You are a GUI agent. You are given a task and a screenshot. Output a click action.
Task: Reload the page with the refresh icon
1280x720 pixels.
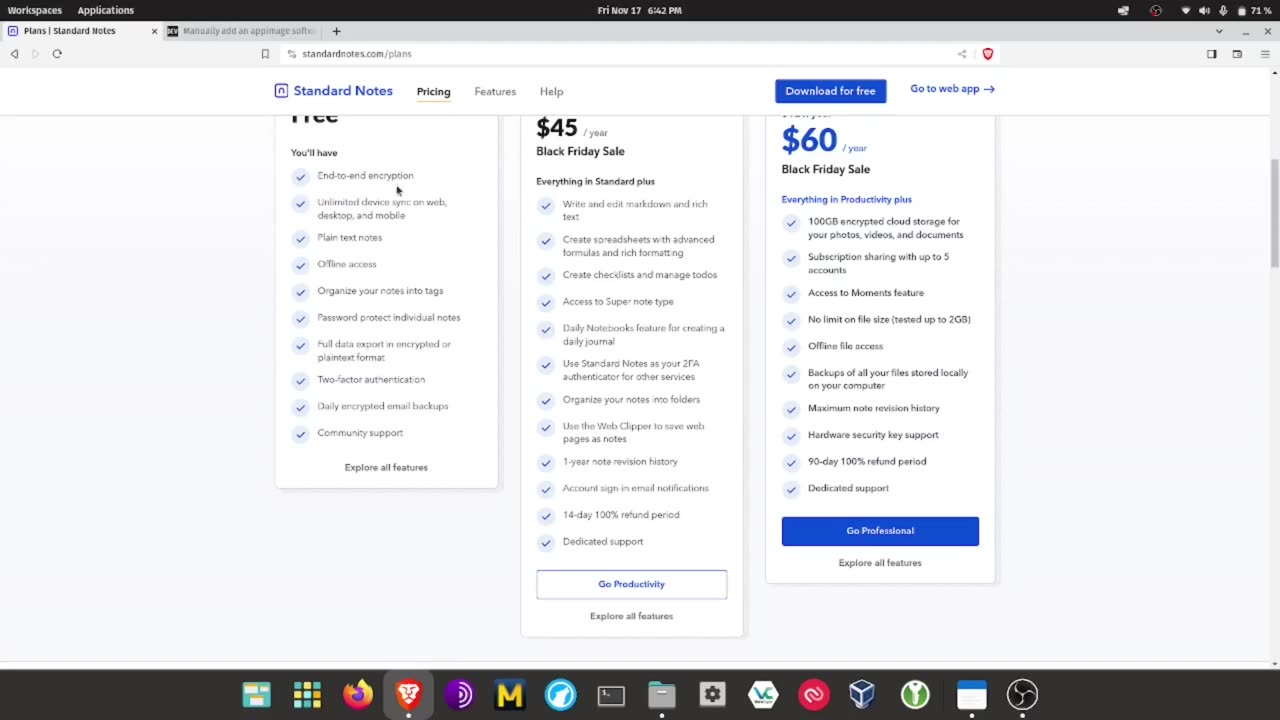point(57,54)
